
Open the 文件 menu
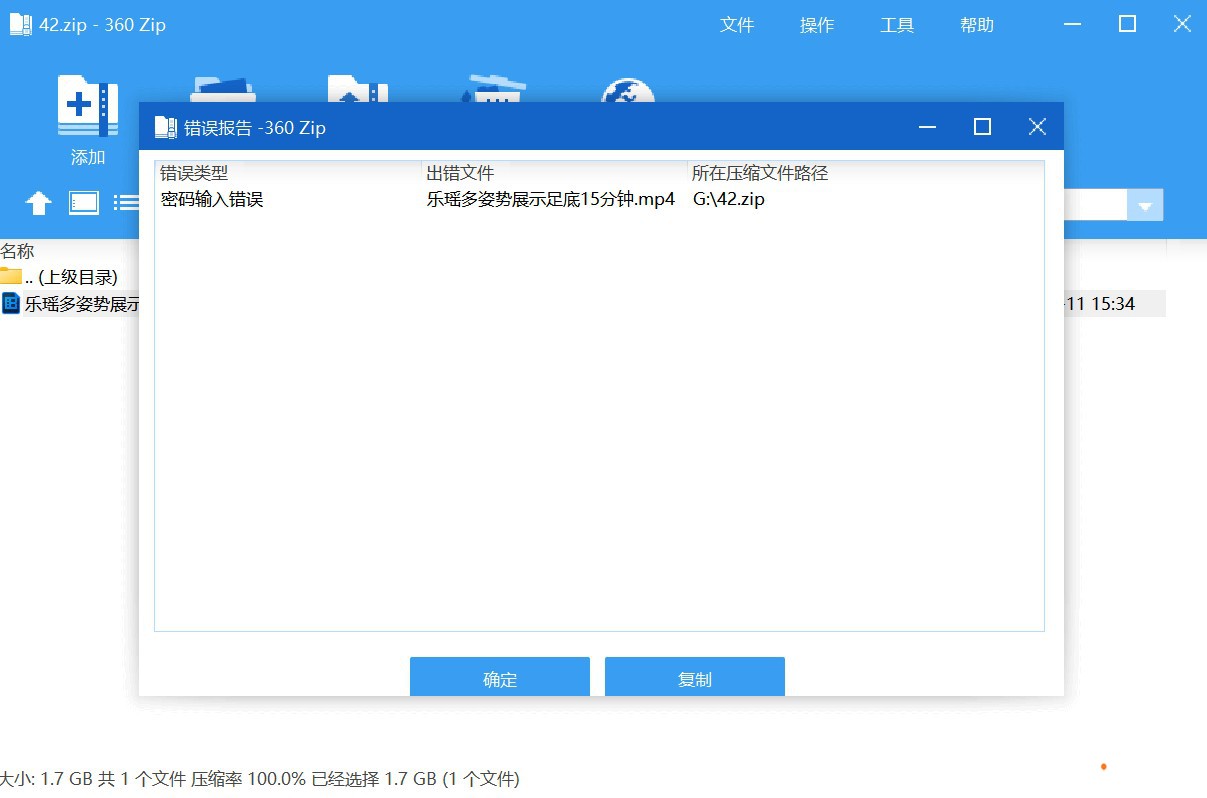(736, 25)
